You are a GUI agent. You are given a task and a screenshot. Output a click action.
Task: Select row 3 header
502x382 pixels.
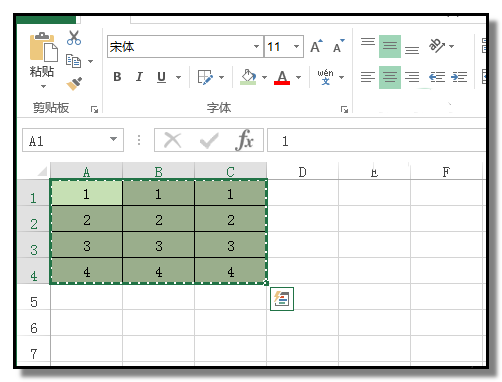(33, 245)
